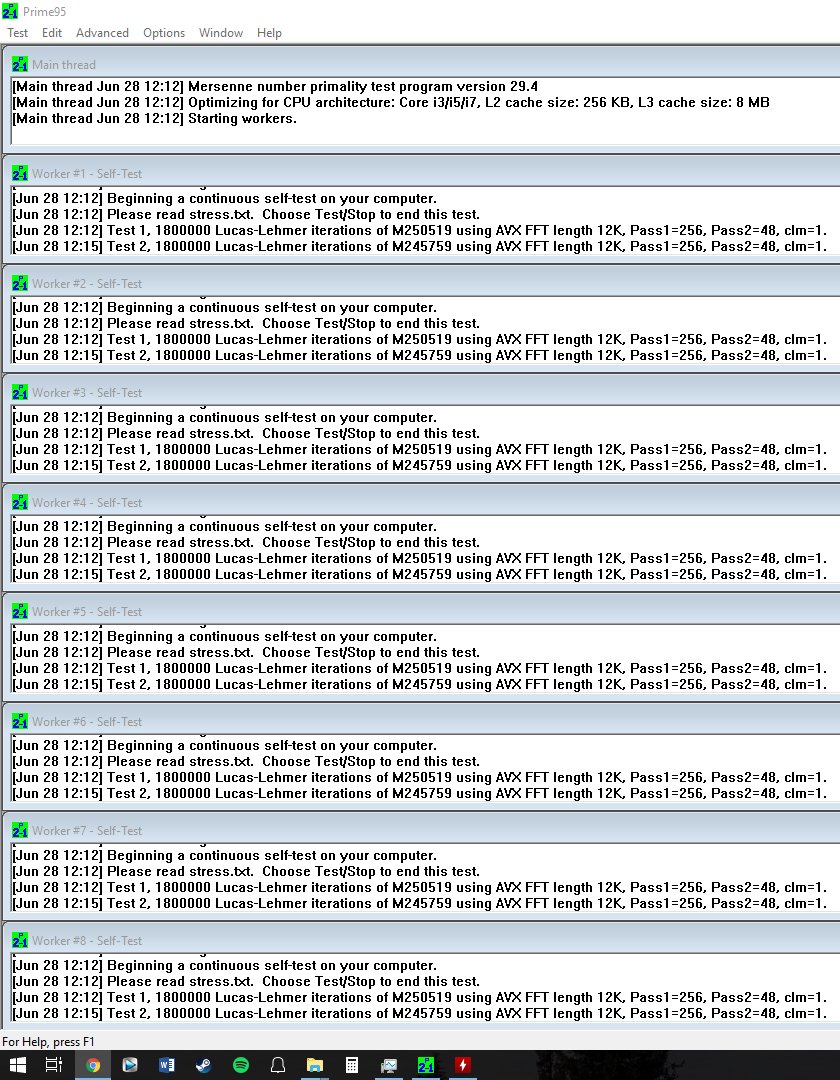Open Steam from taskbar
Screen dimensions: 840x1080
click(x=204, y=1065)
